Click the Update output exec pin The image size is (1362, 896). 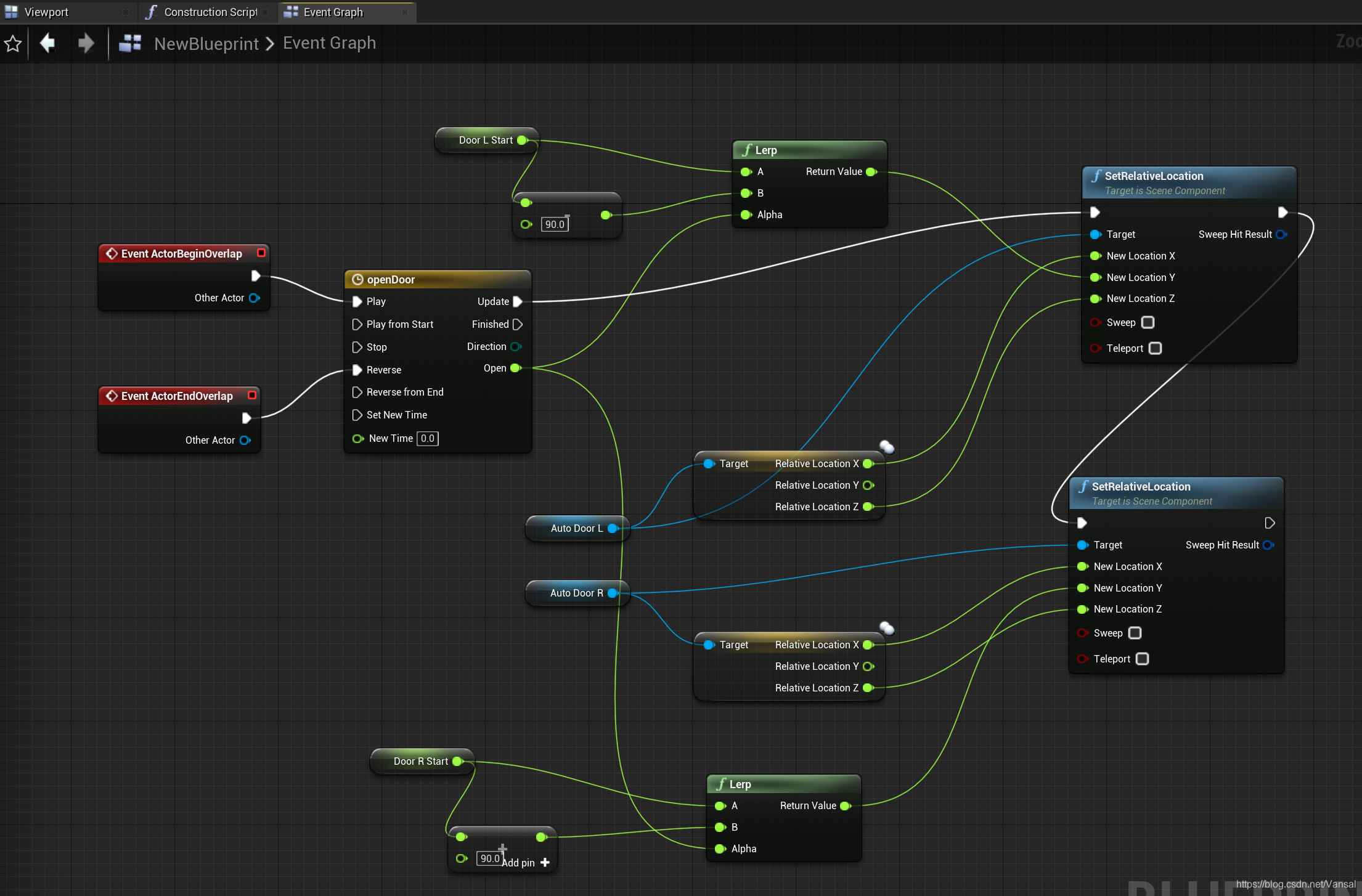(x=518, y=301)
